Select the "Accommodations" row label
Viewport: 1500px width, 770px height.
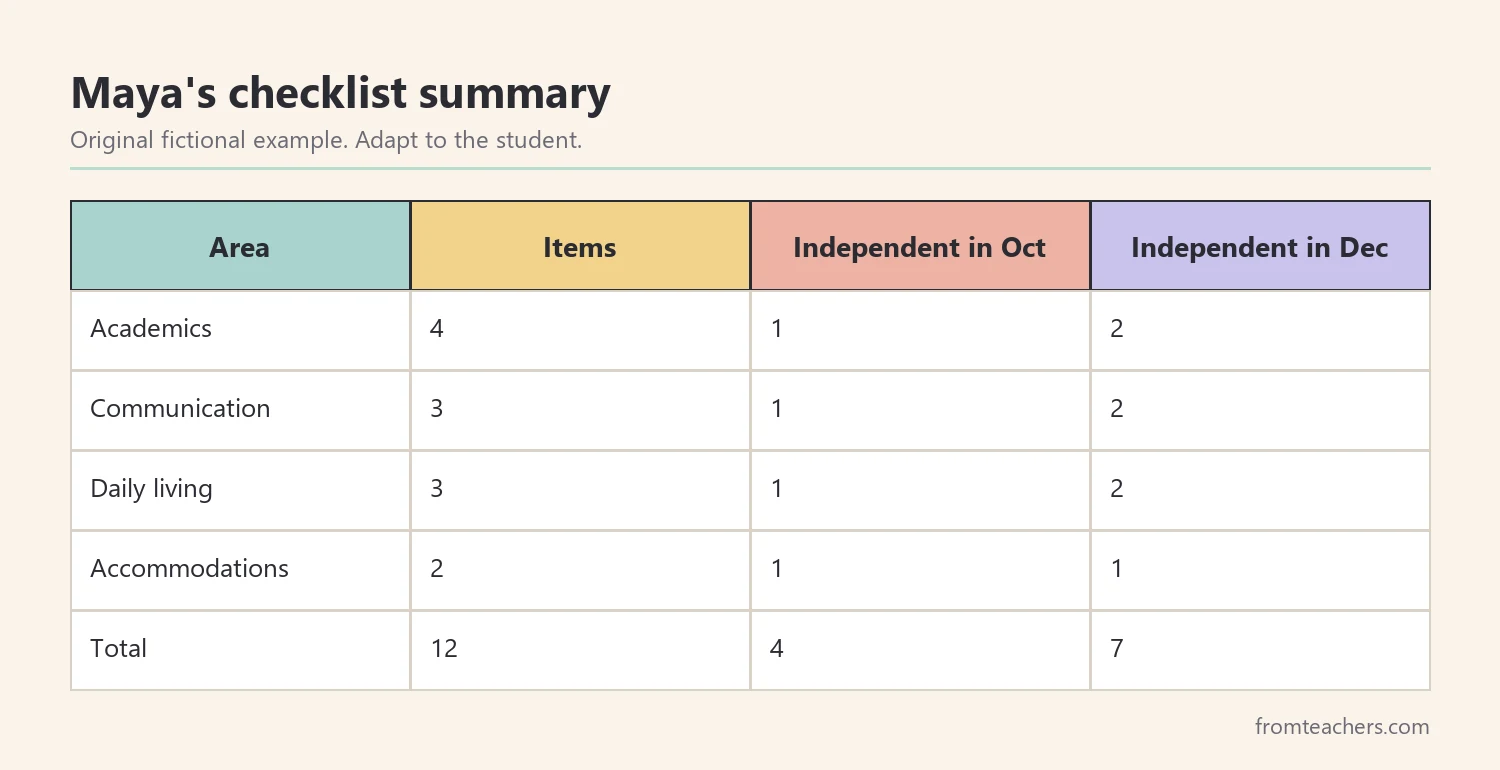189,569
